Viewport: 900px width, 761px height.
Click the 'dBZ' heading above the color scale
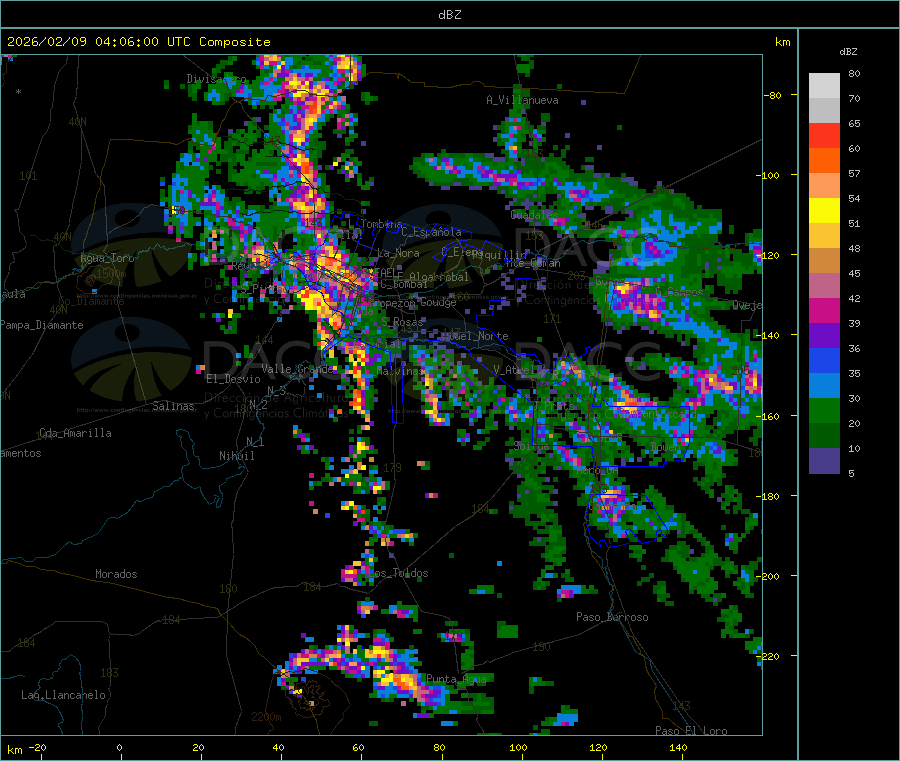[x=848, y=52]
